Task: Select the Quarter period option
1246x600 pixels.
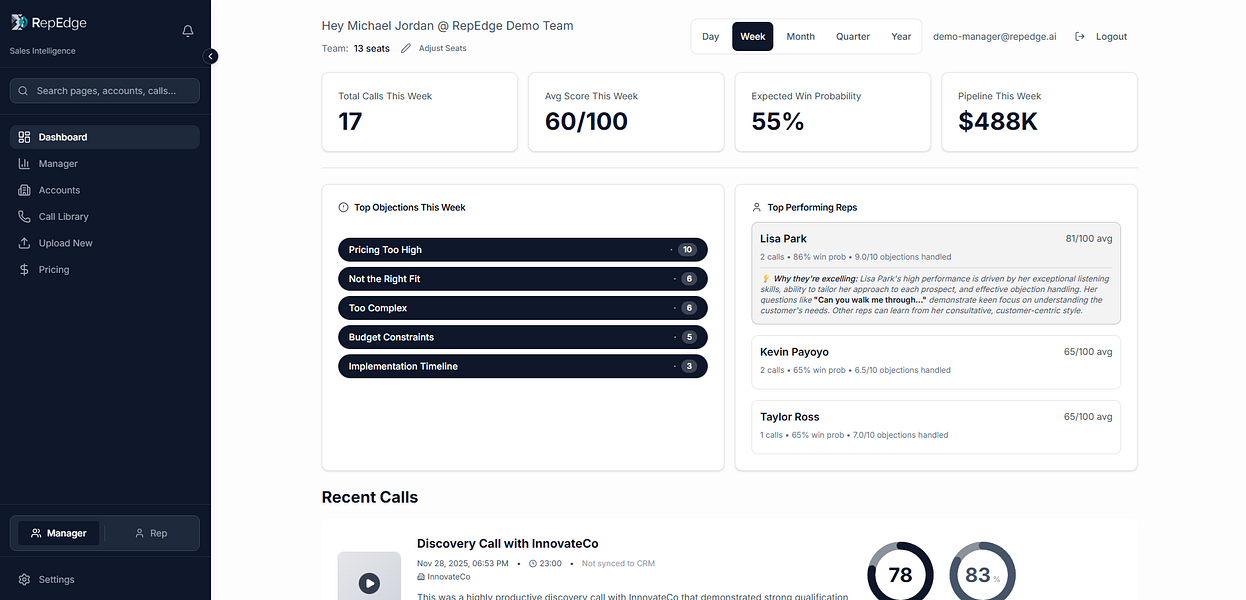Action: pos(852,36)
